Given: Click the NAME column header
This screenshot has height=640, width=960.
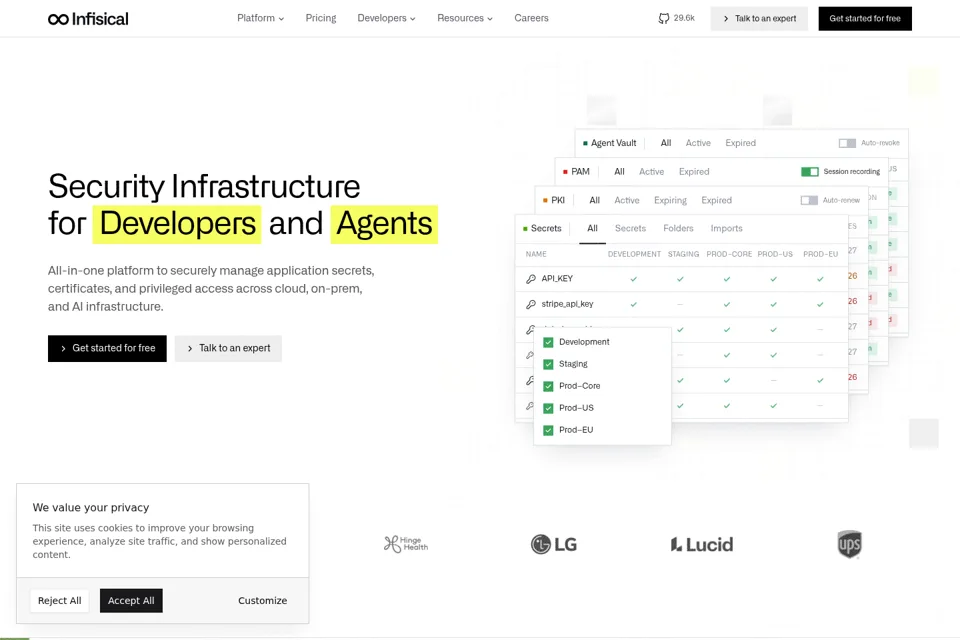Looking at the screenshot, I should click(x=536, y=254).
